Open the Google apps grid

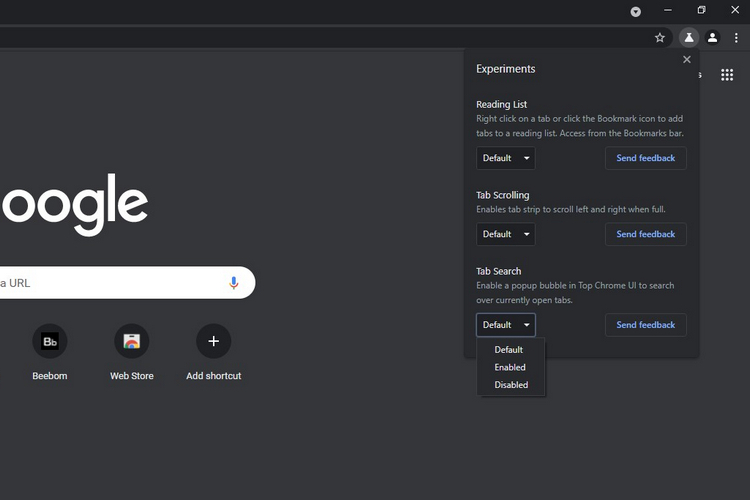[727, 75]
